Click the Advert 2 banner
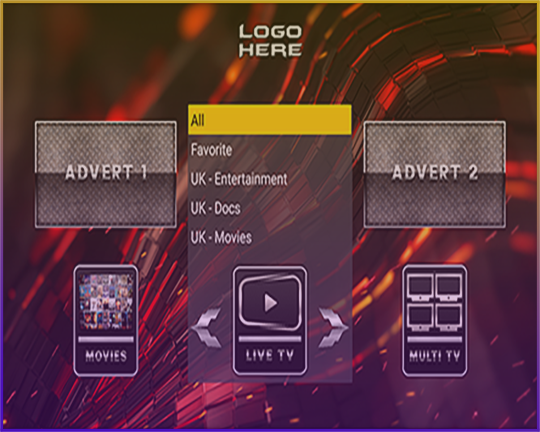The image size is (540, 432). tap(435, 174)
